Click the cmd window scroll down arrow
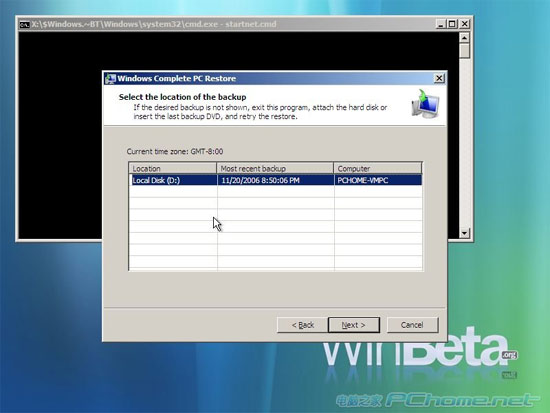The height and width of the screenshot is (413, 550). pyautogui.click(x=464, y=233)
